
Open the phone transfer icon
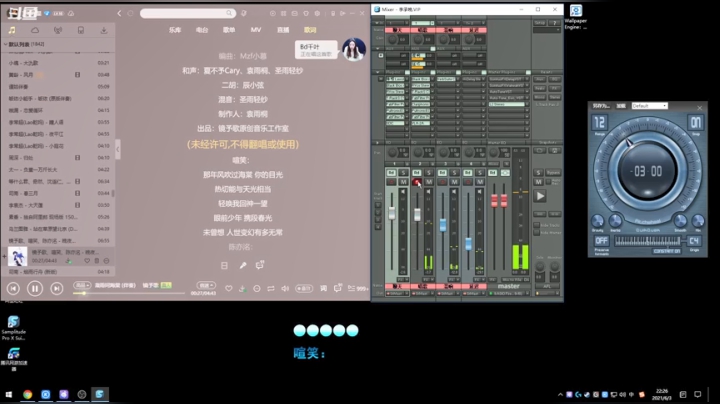[81, 30]
